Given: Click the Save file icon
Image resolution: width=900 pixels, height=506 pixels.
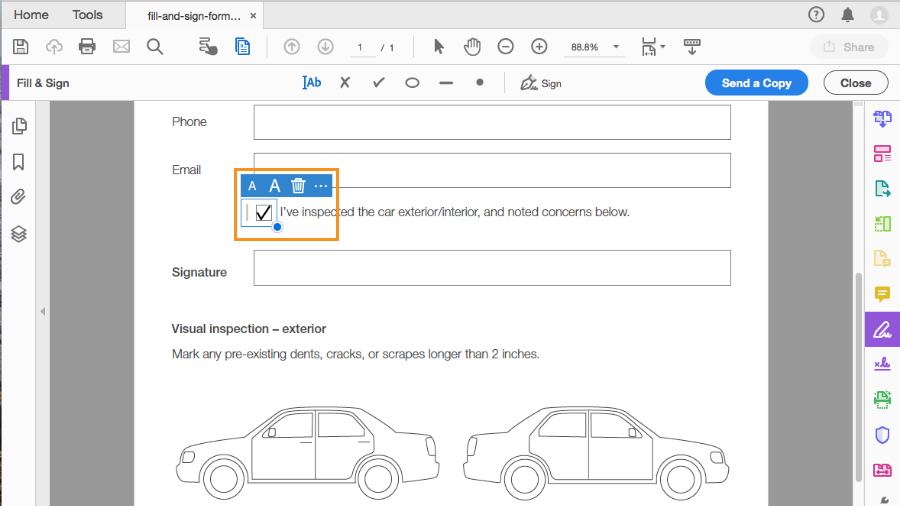Looking at the screenshot, I should click(x=21, y=47).
